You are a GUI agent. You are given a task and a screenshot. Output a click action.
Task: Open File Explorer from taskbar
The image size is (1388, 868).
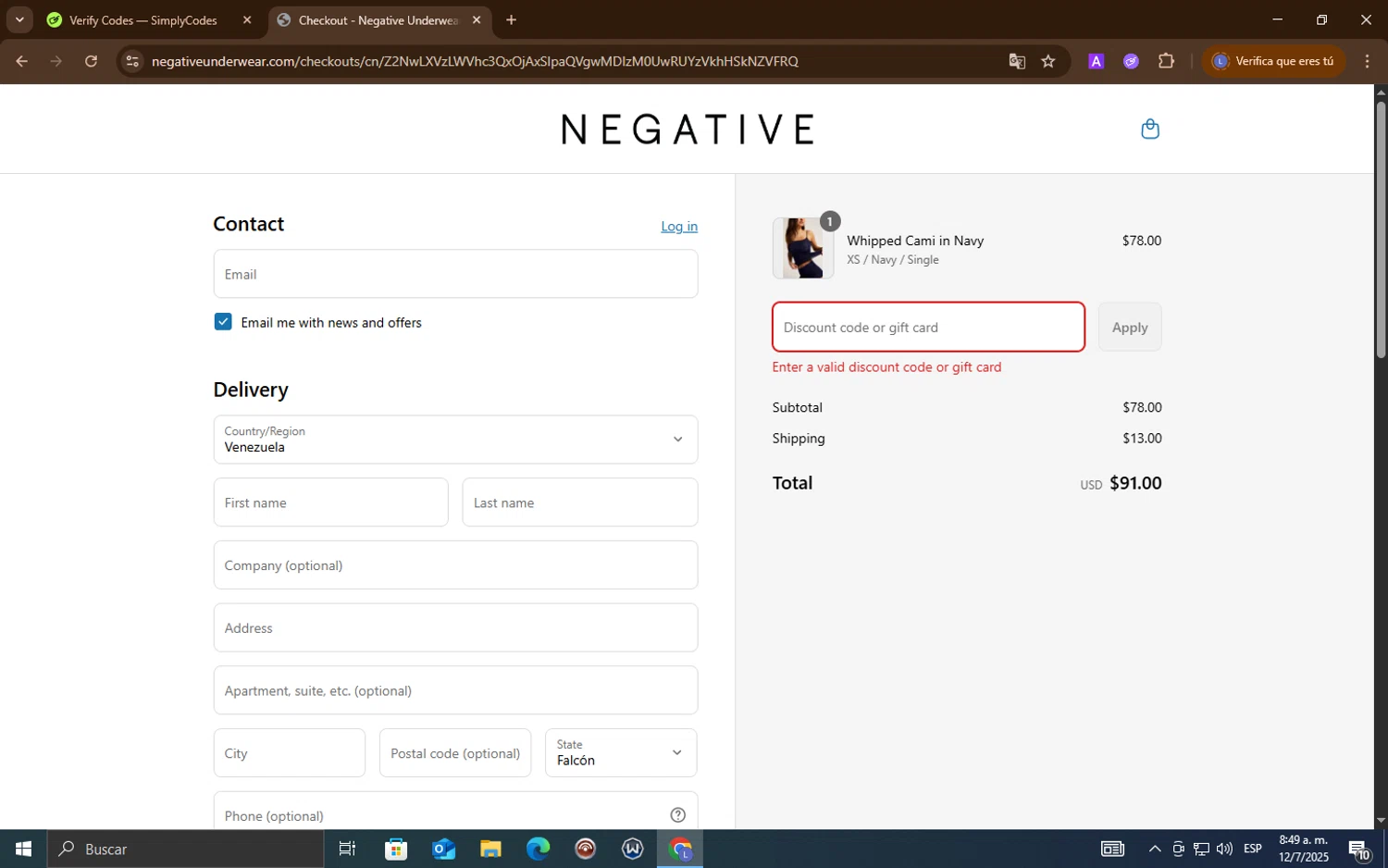490,849
